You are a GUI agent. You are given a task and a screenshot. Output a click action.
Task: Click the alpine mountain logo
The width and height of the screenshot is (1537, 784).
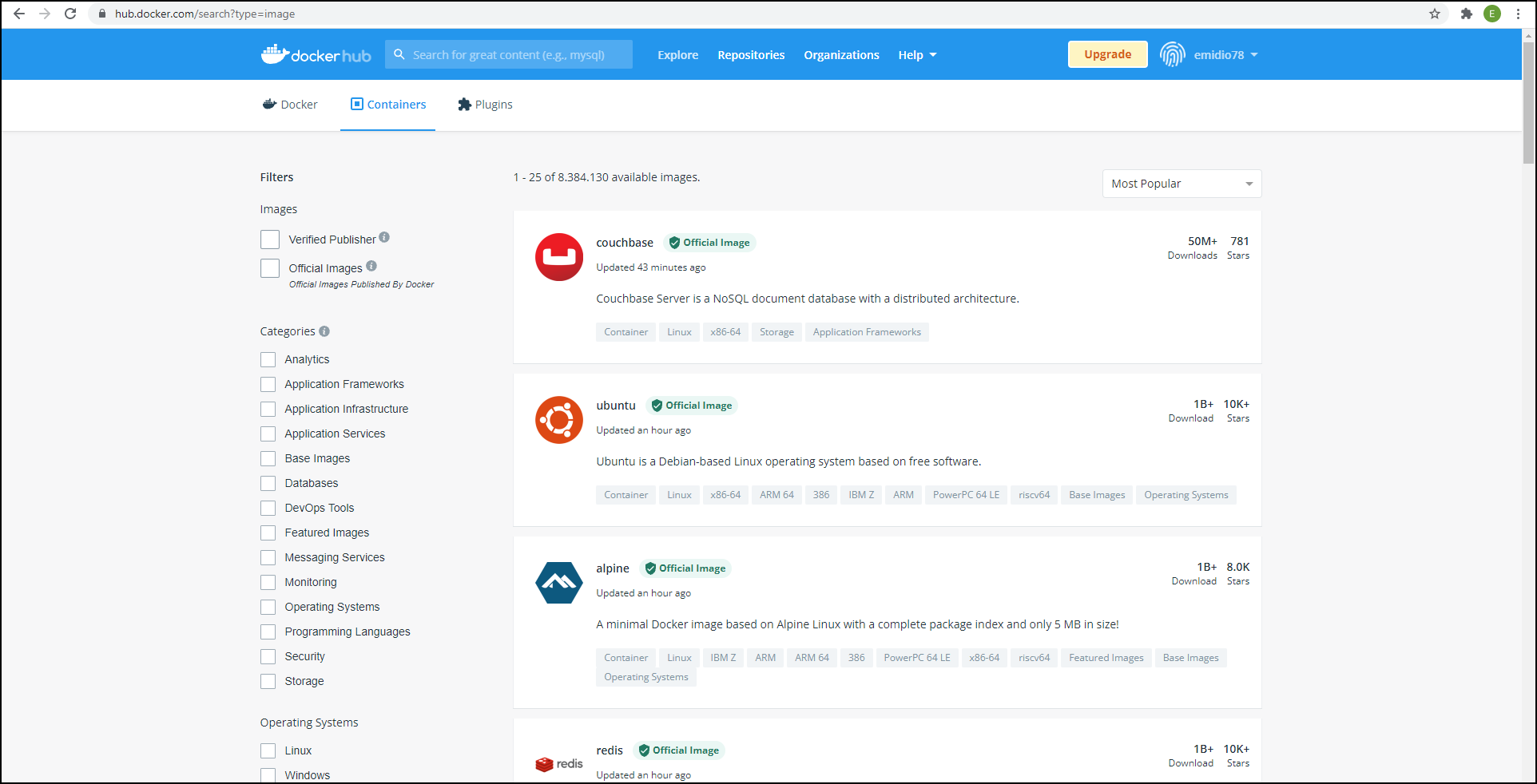(x=558, y=583)
